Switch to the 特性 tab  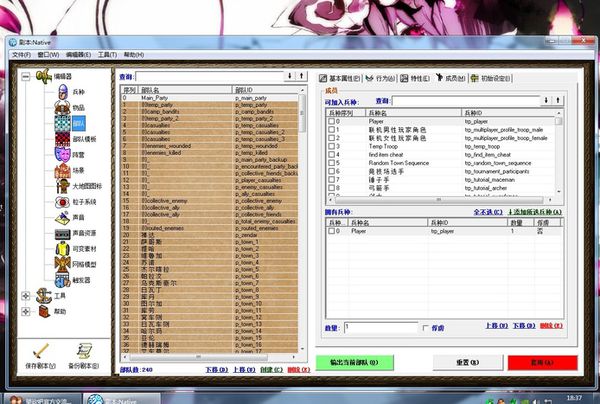point(415,78)
